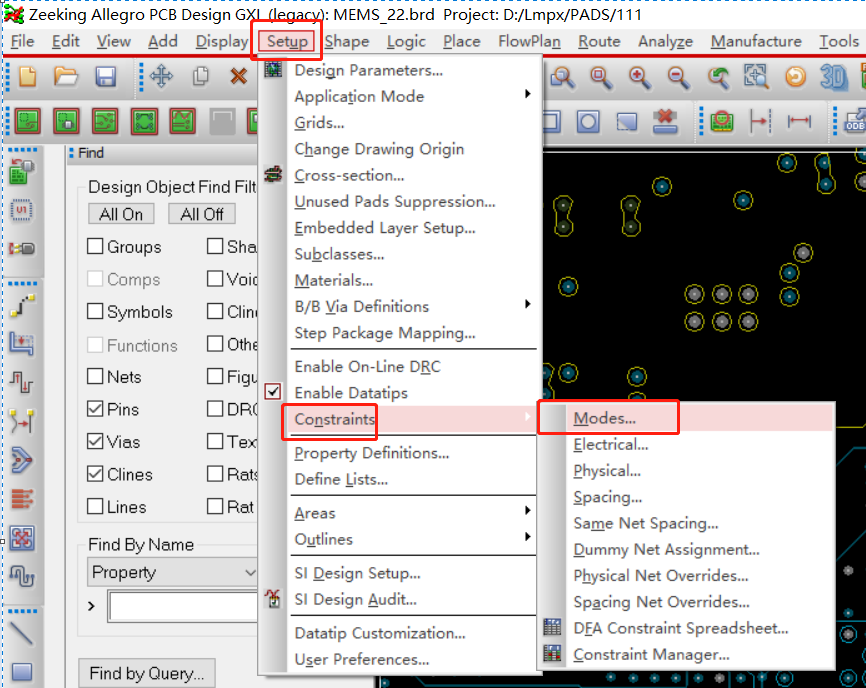Open the Setup menu
The height and width of the screenshot is (688, 866).
[x=287, y=41]
